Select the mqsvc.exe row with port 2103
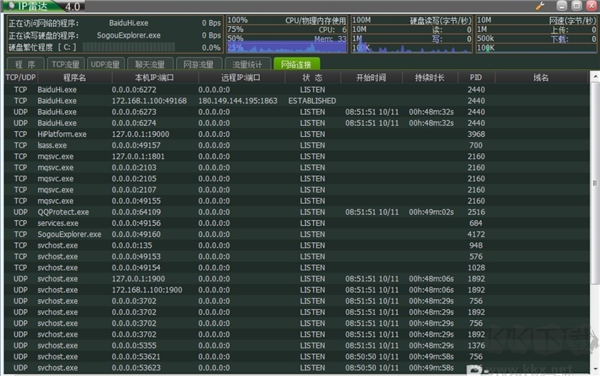Image resolution: width=600 pixels, height=376 pixels. (297, 167)
